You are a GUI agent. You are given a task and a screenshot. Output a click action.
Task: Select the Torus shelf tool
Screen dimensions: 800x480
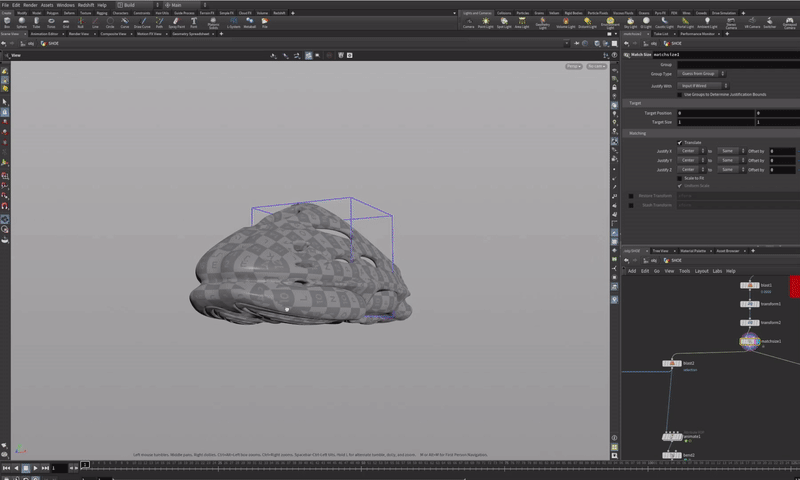point(51,22)
